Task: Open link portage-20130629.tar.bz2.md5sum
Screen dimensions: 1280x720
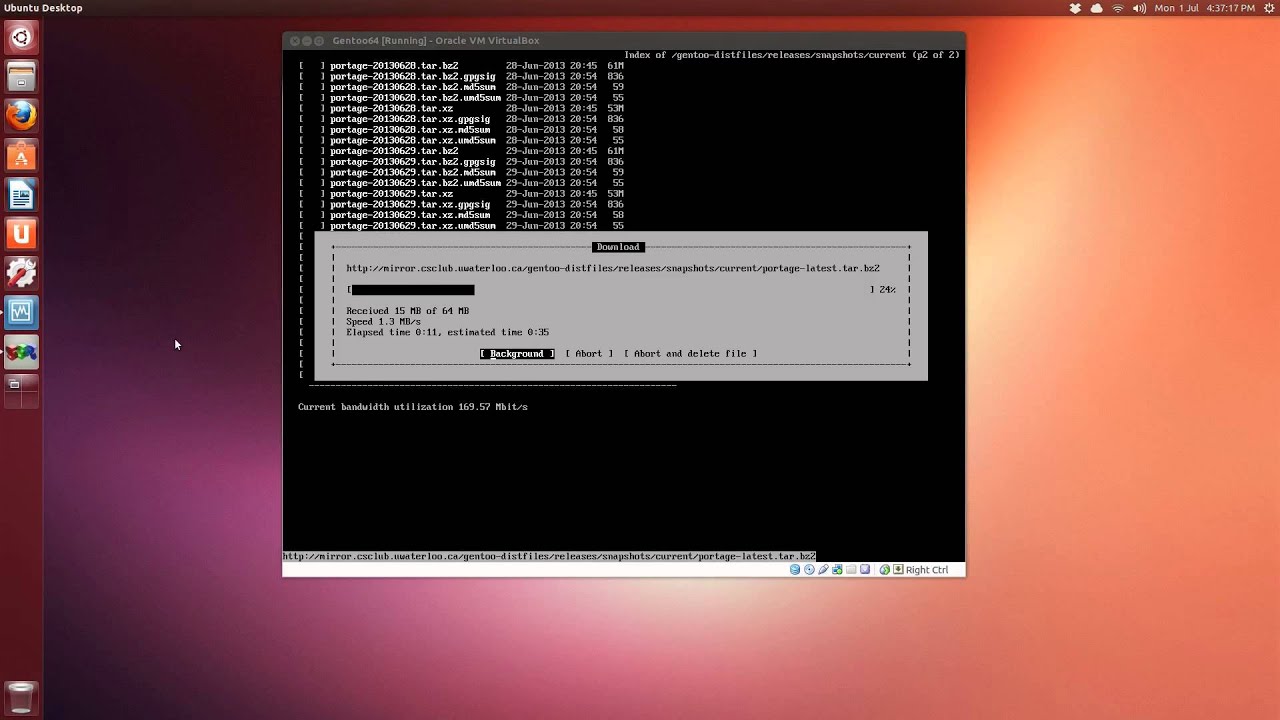Action: coord(412,172)
